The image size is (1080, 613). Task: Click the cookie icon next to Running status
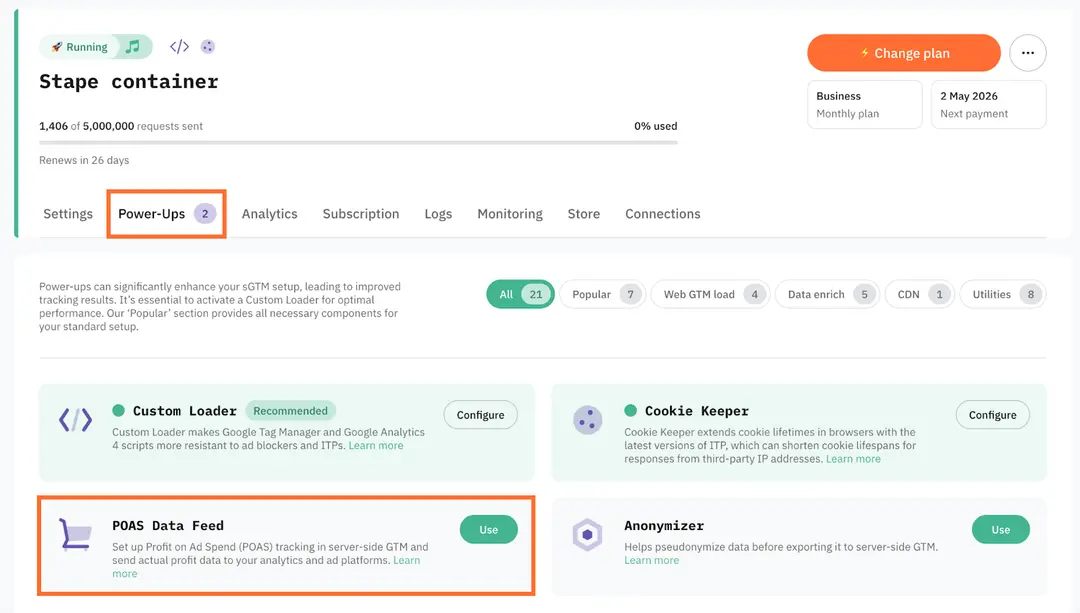tap(208, 47)
